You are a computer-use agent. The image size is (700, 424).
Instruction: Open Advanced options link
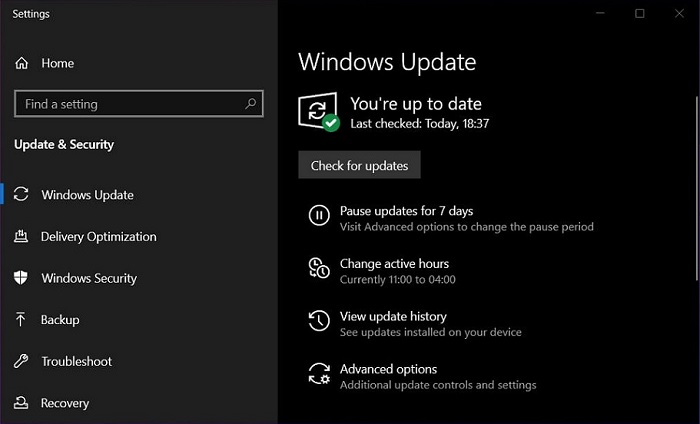[x=388, y=369]
